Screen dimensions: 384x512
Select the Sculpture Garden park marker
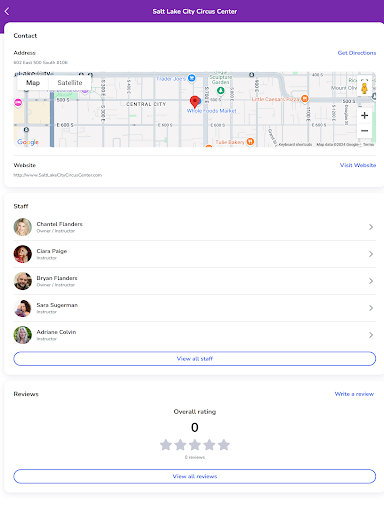tap(221, 90)
